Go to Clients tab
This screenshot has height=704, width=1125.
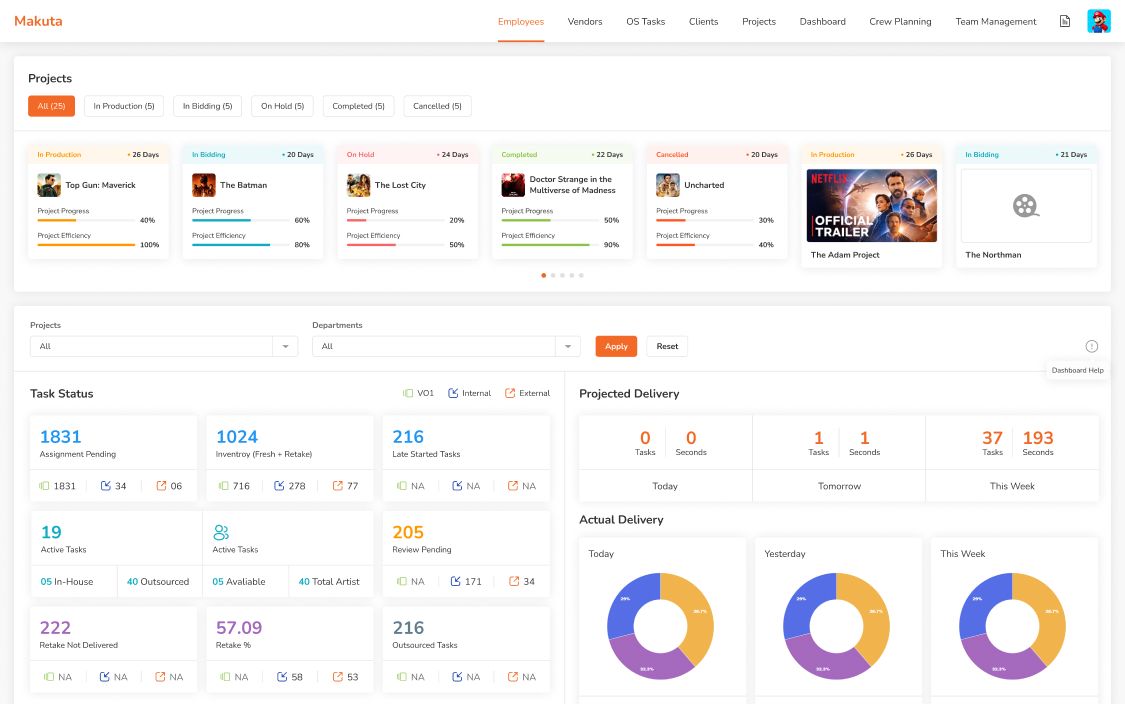[x=703, y=22]
